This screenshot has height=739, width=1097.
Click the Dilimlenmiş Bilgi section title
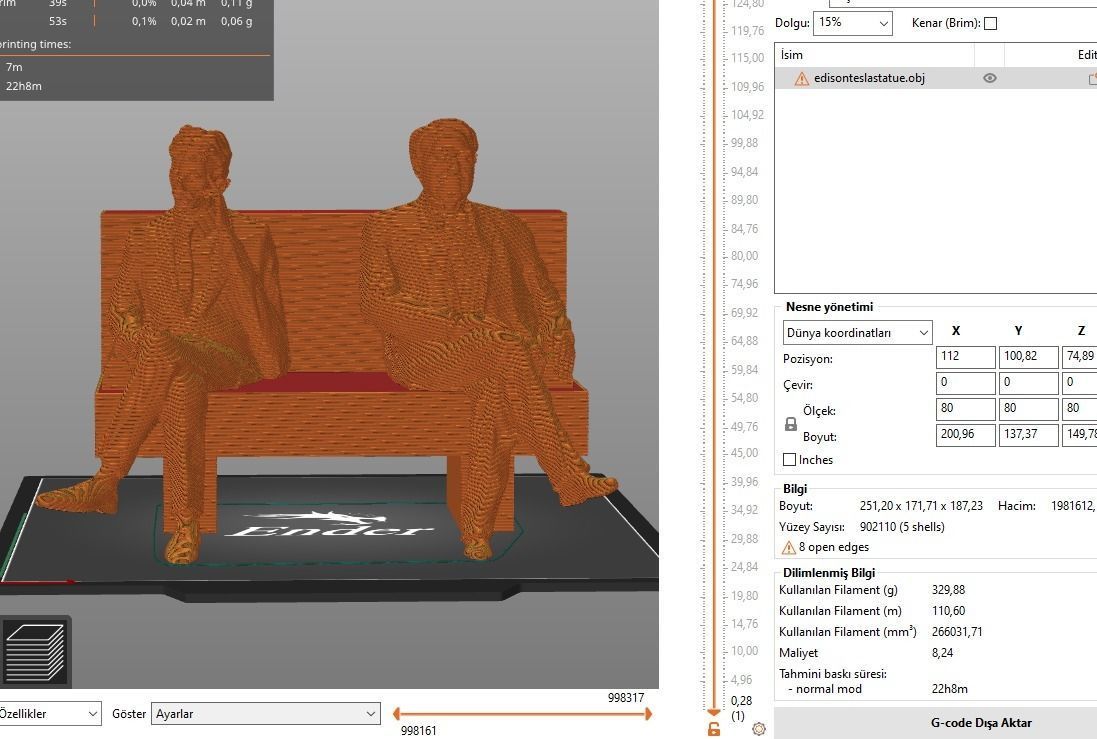point(828,573)
